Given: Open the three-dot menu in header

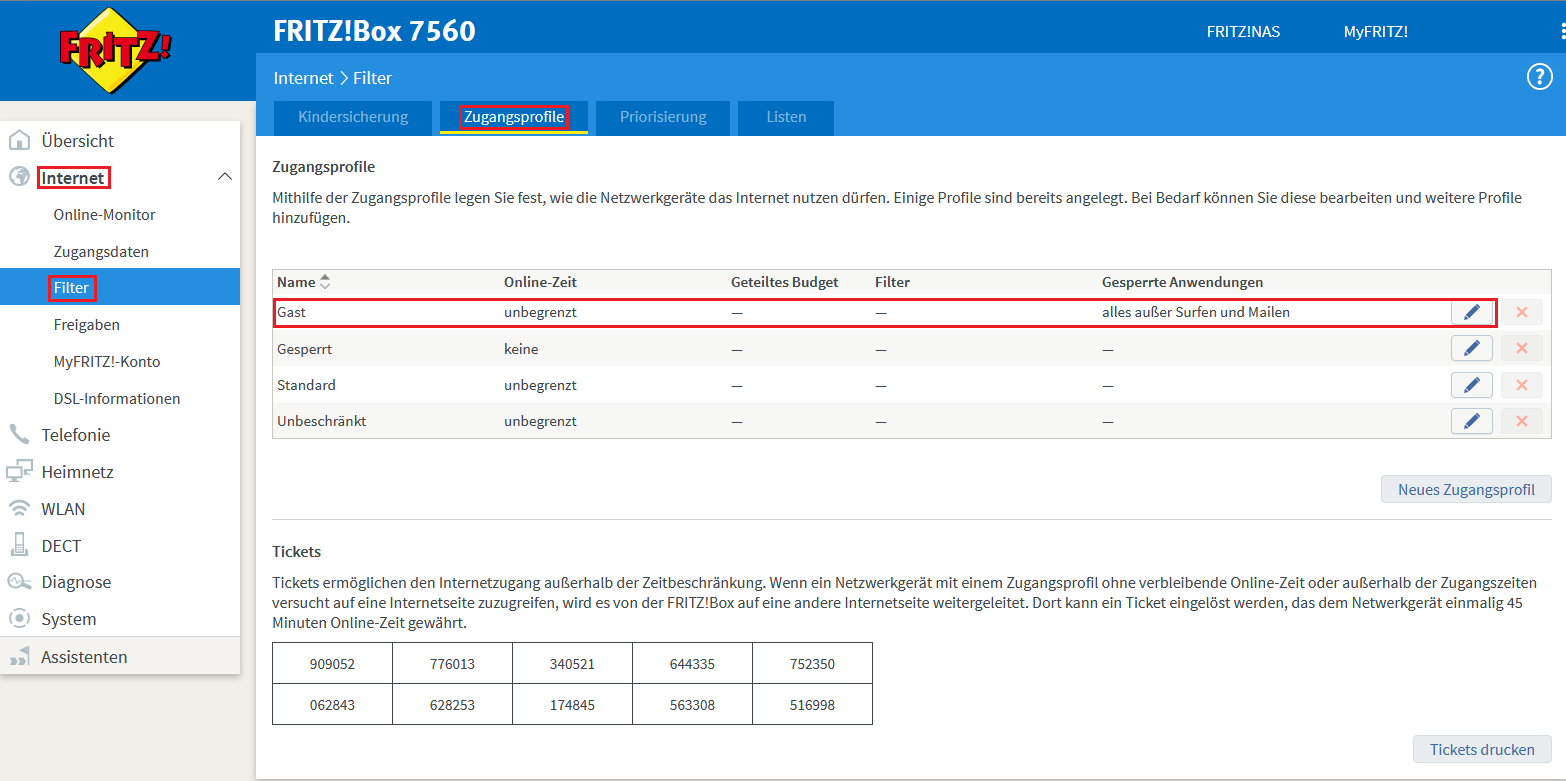Looking at the screenshot, I should [1562, 32].
